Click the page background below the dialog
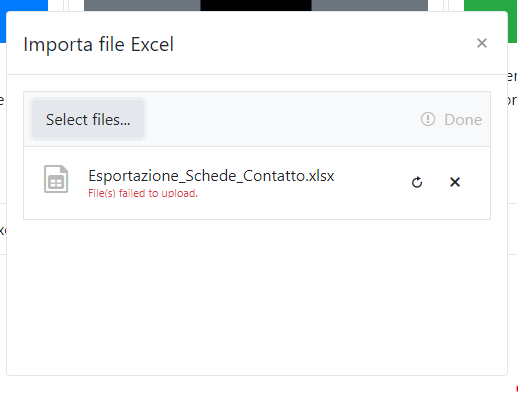Image resolution: width=518 pixels, height=403 pixels. (x=257, y=390)
